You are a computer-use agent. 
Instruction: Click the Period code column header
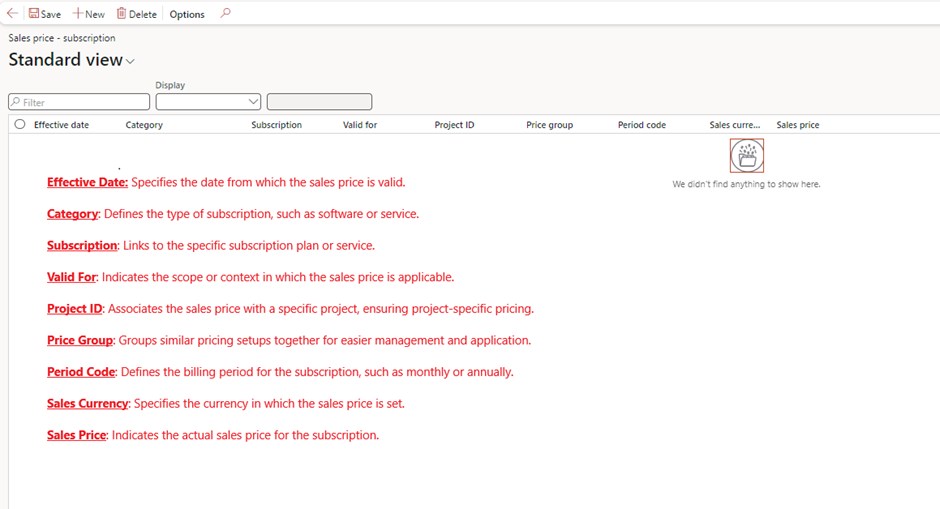(641, 125)
